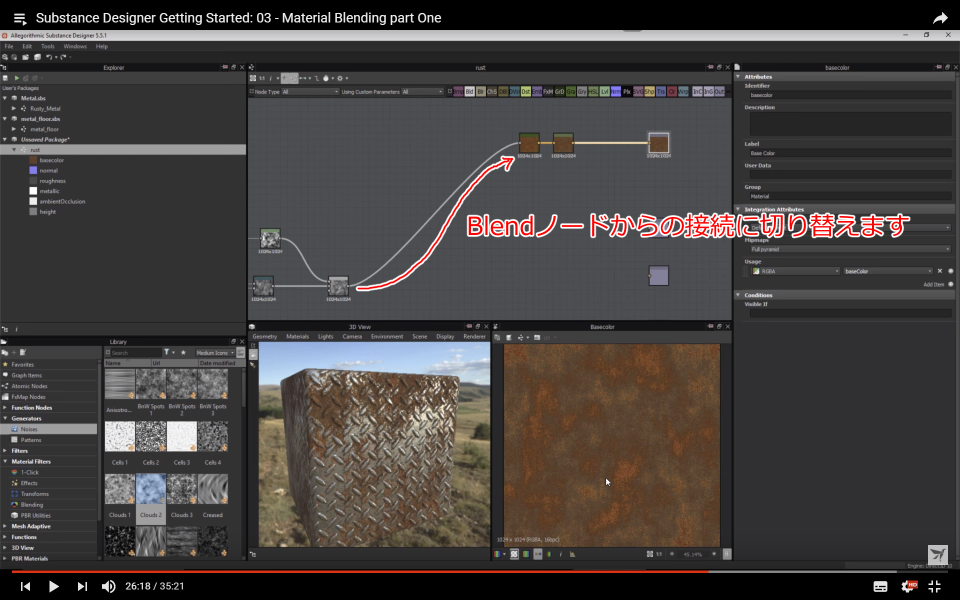Click the Identifier field containing basecolor
The image size is (960, 600).
coord(850,96)
